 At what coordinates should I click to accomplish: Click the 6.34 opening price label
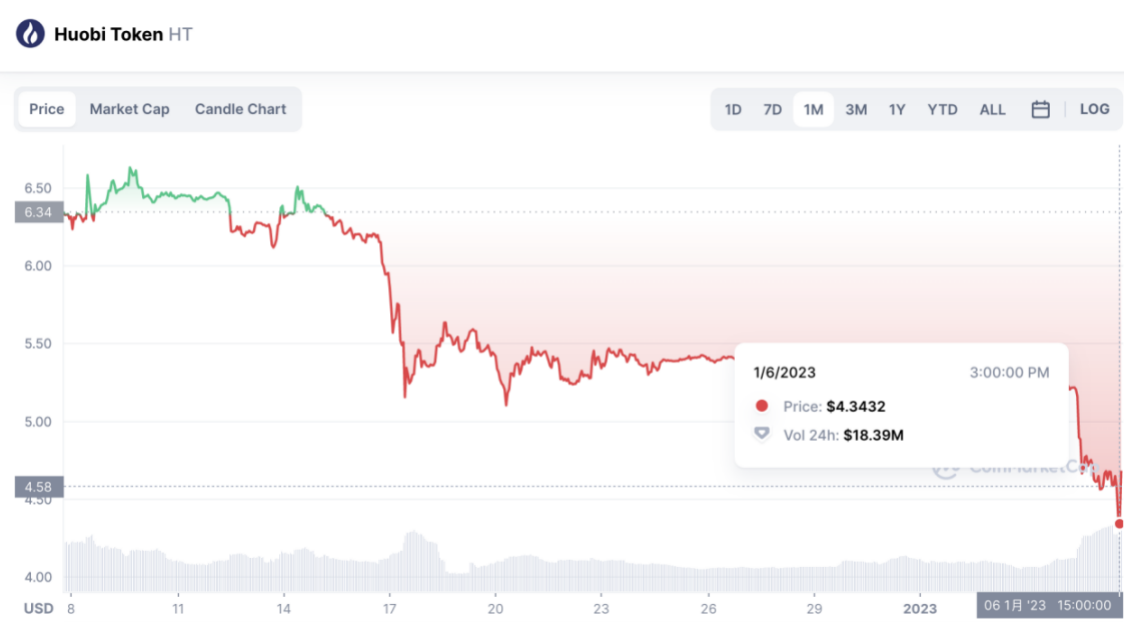[39, 212]
